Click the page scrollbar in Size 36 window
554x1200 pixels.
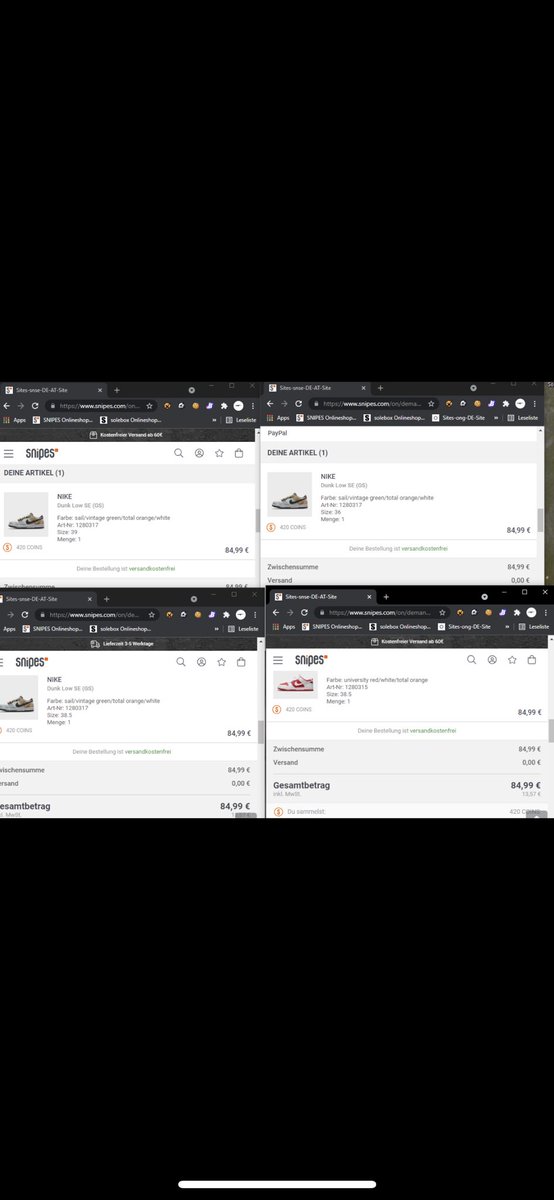click(x=540, y=520)
